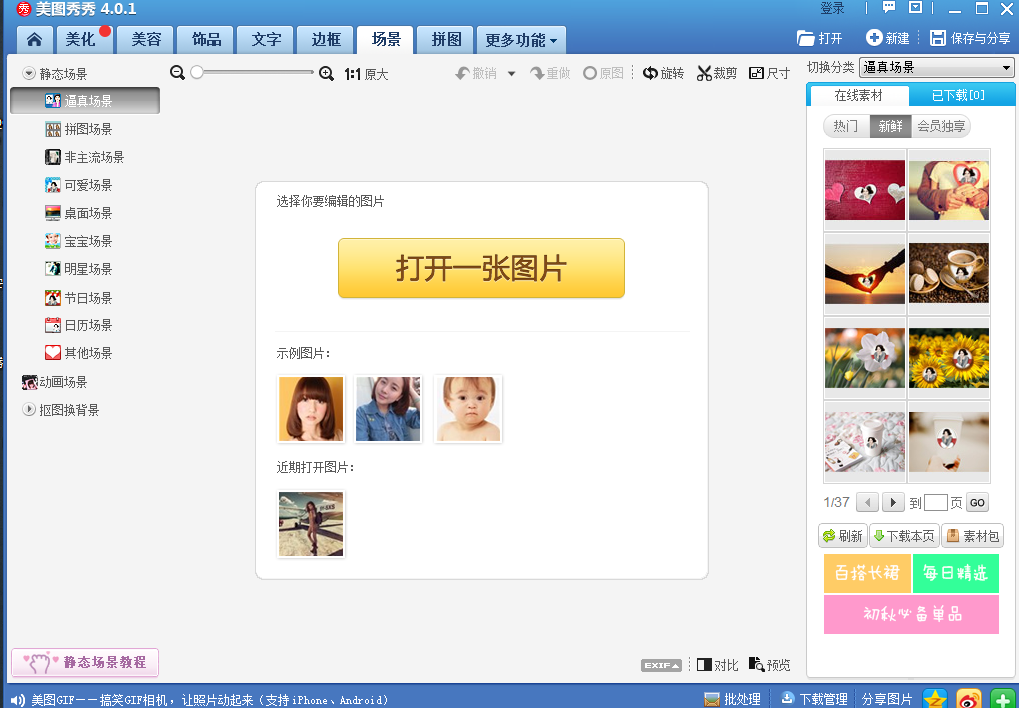Go to next material page arrow

click(894, 503)
